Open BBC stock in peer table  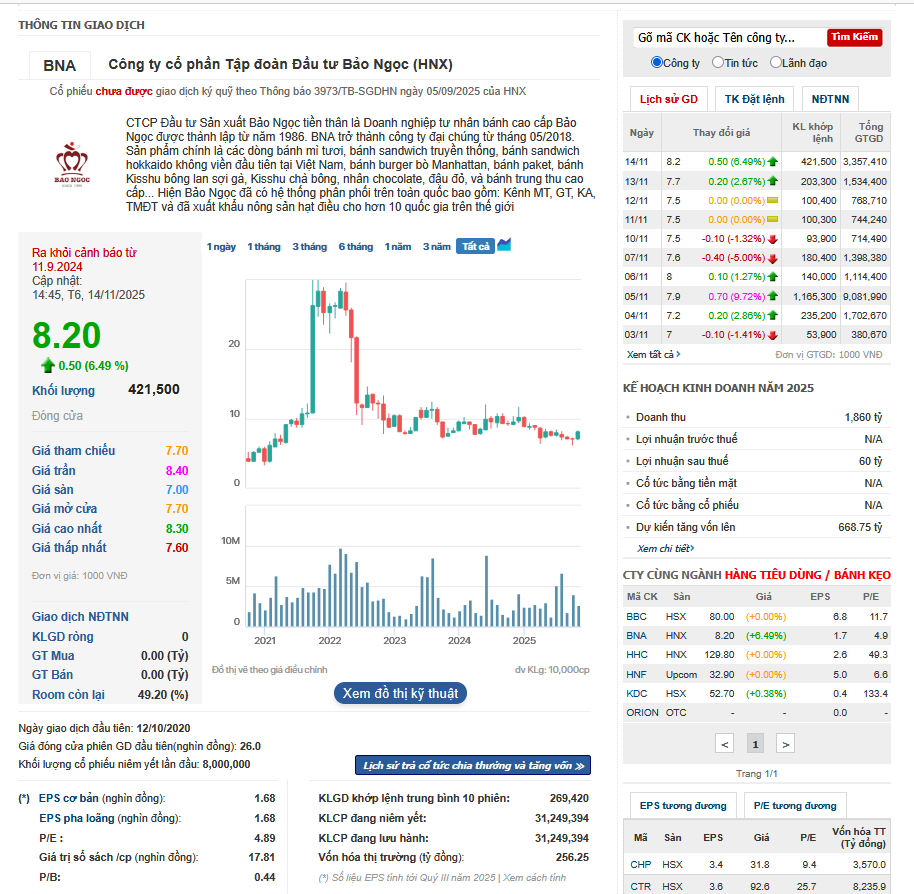[637, 617]
